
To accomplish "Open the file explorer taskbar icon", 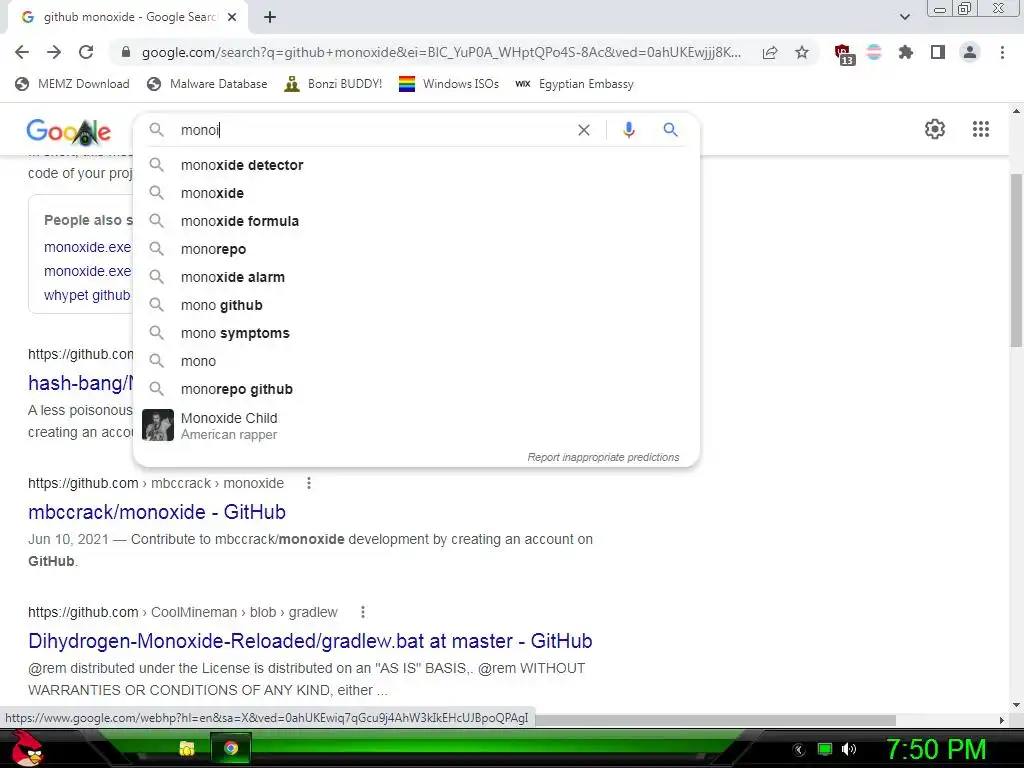I will click(187, 748).
